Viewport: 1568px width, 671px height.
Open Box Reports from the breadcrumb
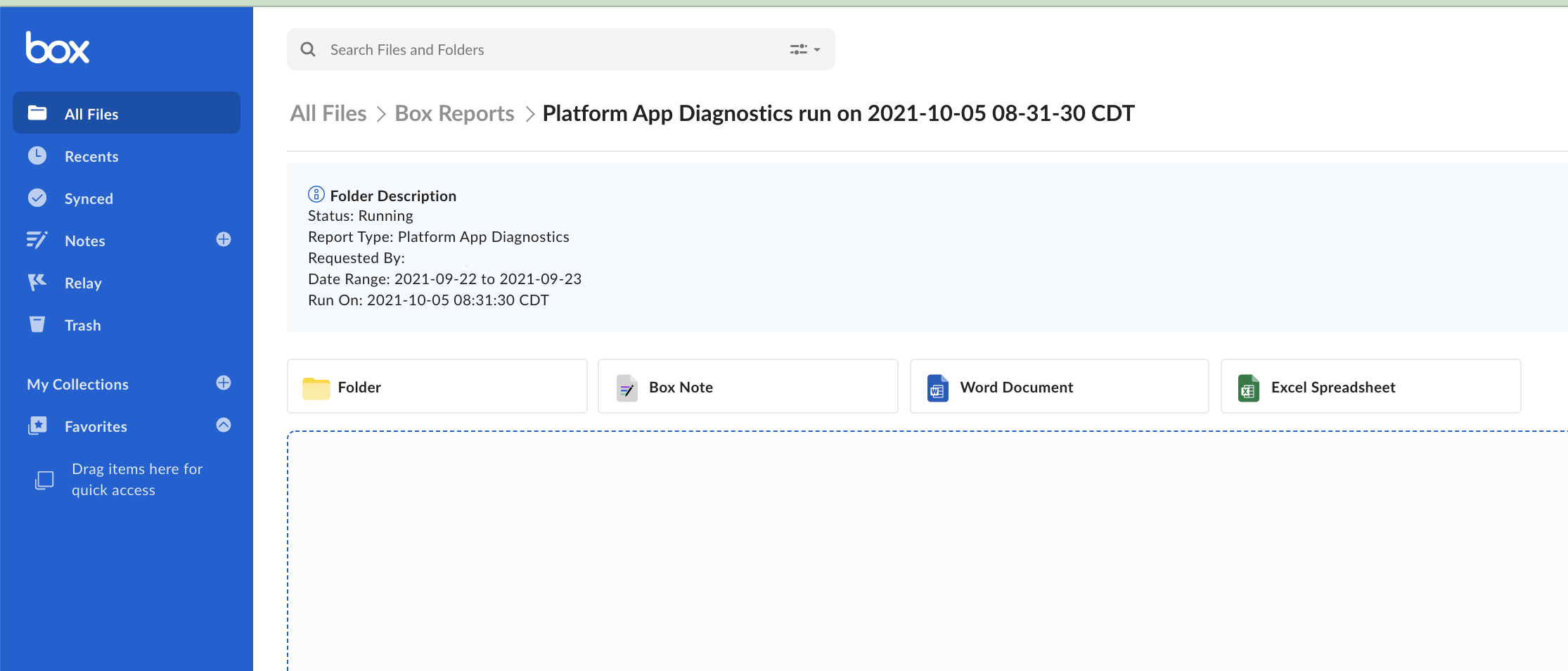pyautogui.click(x=454, y=113)
